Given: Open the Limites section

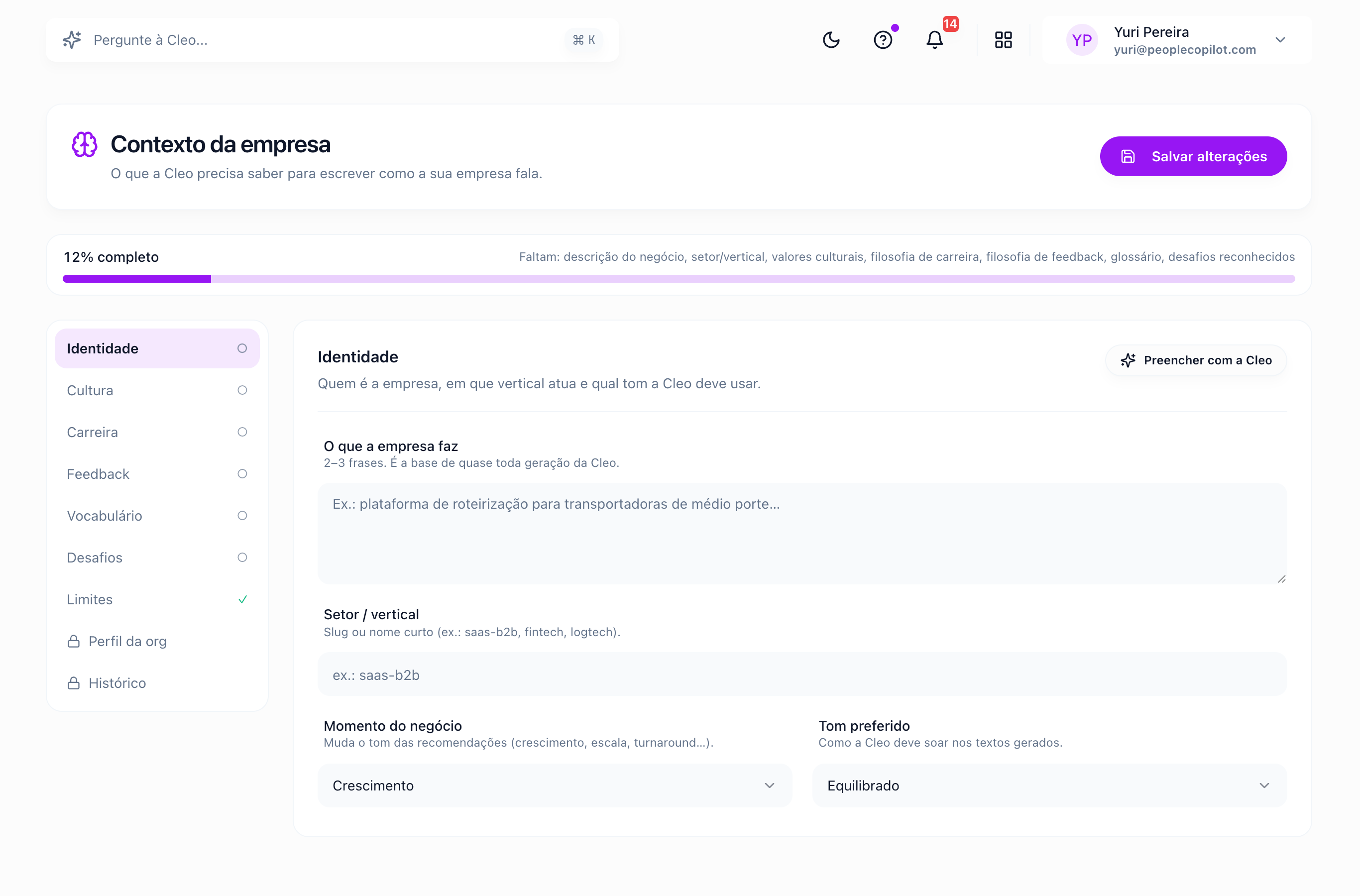Looking at the screenshot, I should click(x=157, y=599).
